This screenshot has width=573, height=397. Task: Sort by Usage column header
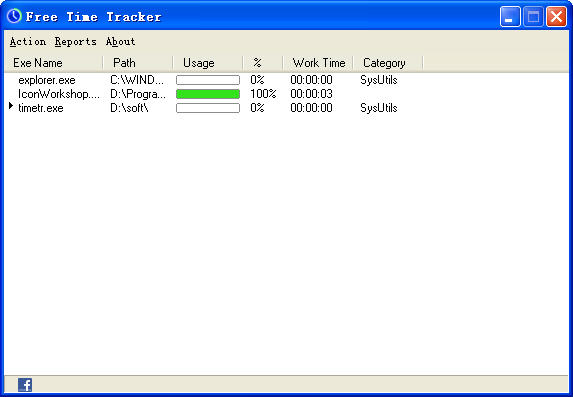(x=208, y=63)
